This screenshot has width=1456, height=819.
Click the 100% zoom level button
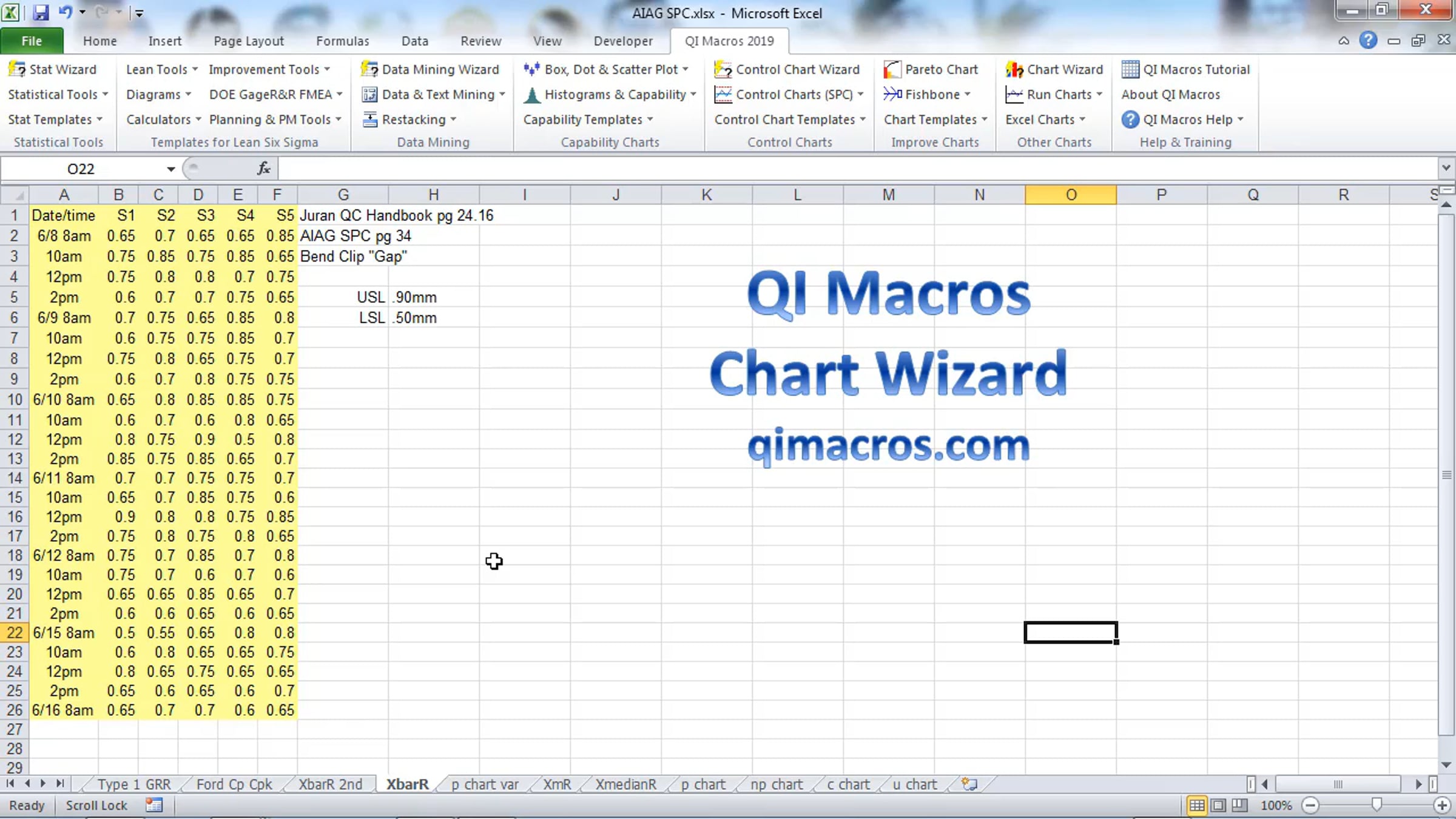point(1276,806)
